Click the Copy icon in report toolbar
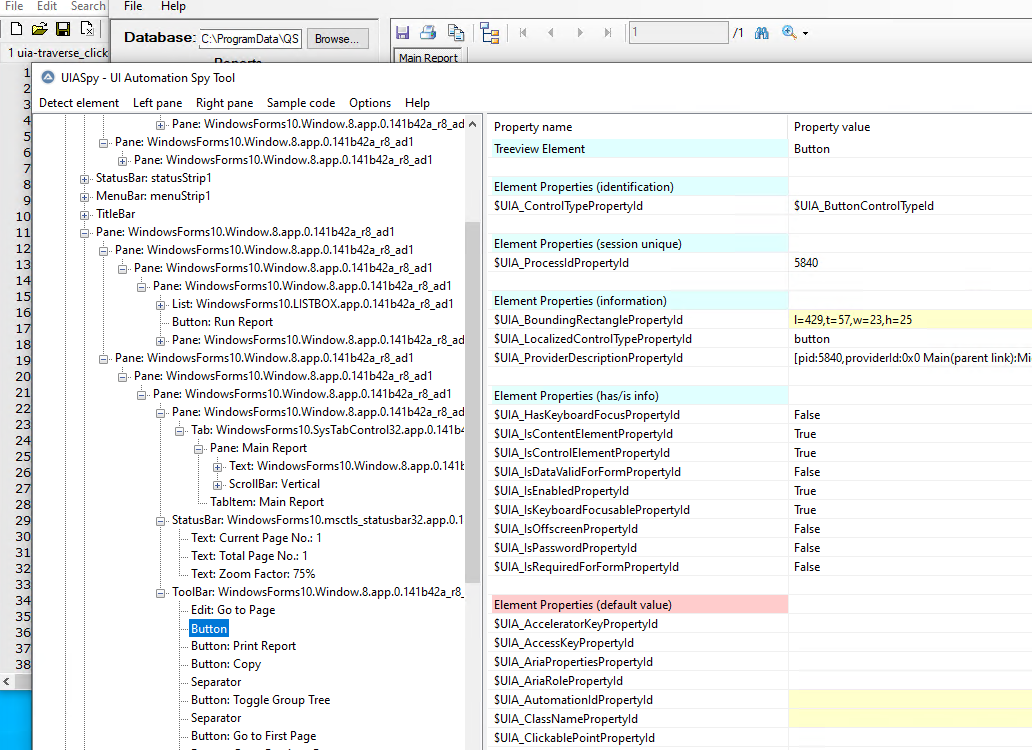The image size is (1032, 750). point(455,32)
